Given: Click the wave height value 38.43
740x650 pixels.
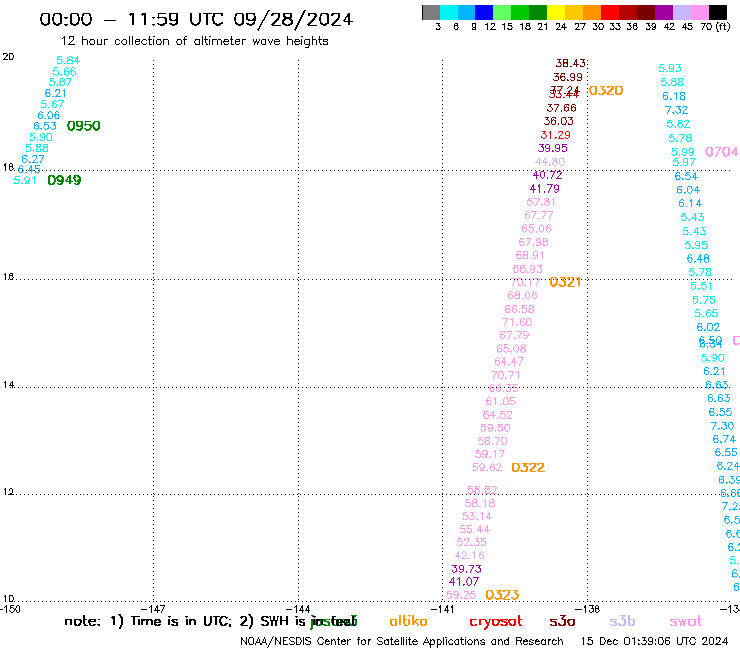Looking at the screenshot, I should 571,63.
